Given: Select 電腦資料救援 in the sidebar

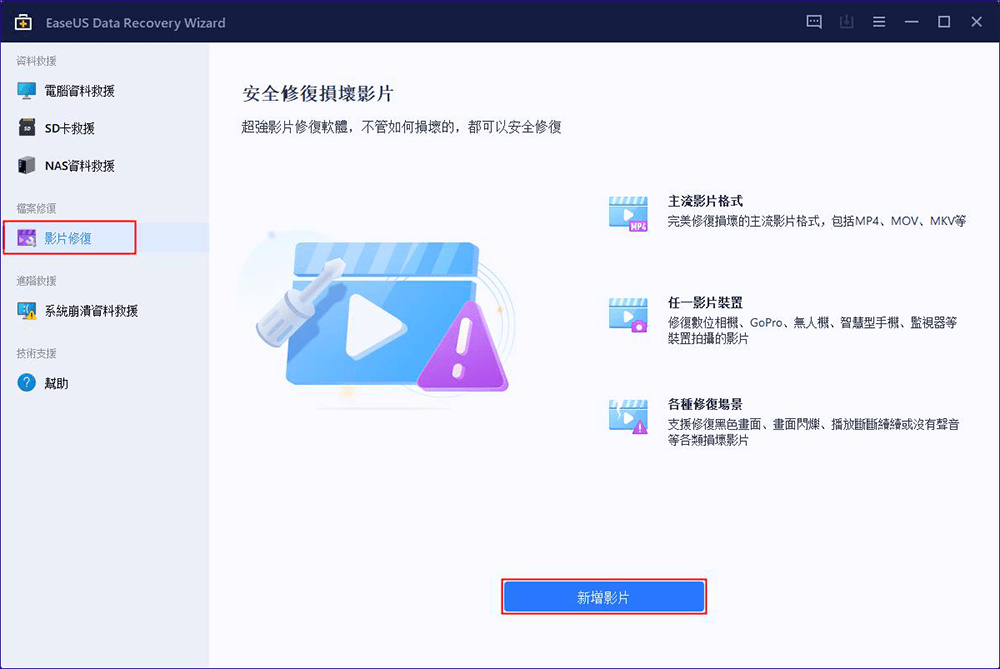Looking at the screenshot, I should coord(105,91).
